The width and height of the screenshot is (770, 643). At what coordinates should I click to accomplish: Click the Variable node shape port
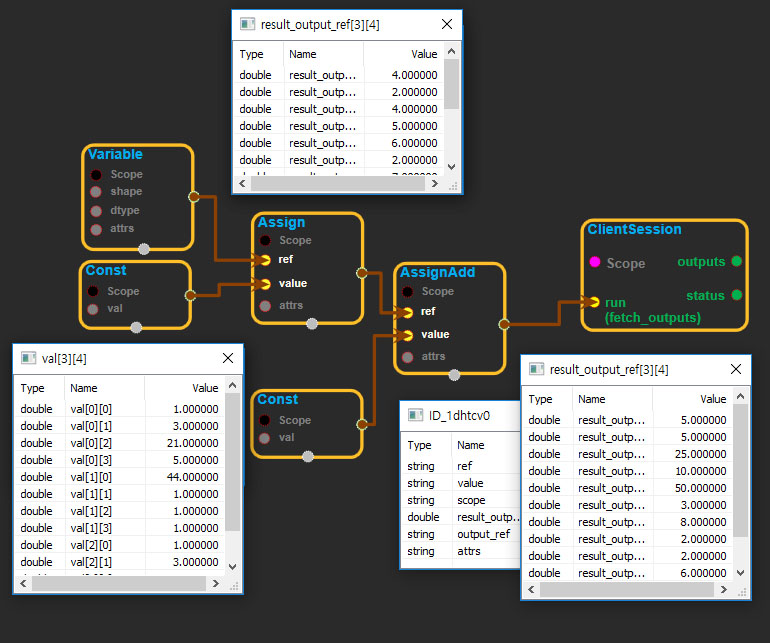pyautogui.click(x=96, y=192)
